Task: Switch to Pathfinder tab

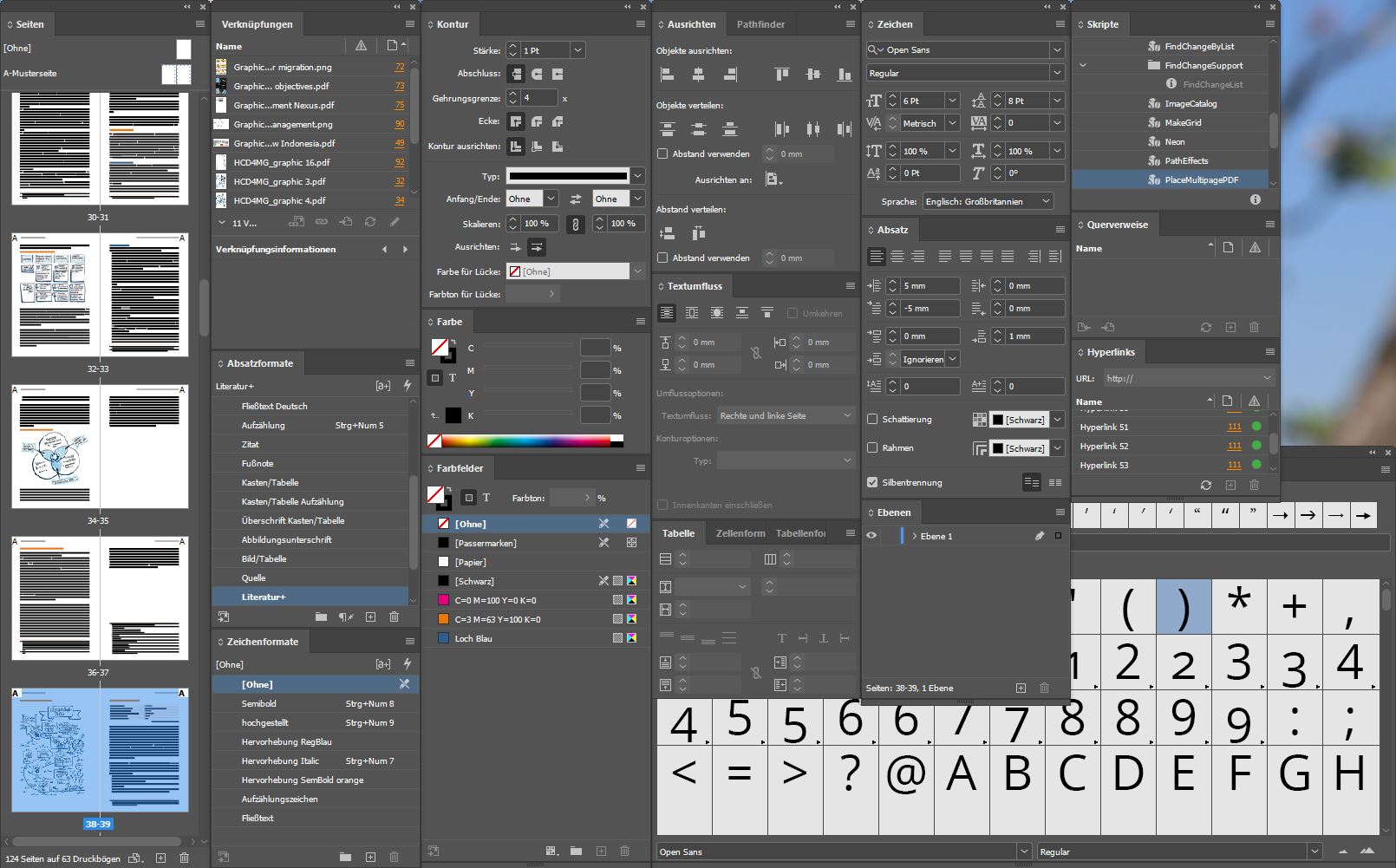Action: pyautogui.click(x=760, y=24)
